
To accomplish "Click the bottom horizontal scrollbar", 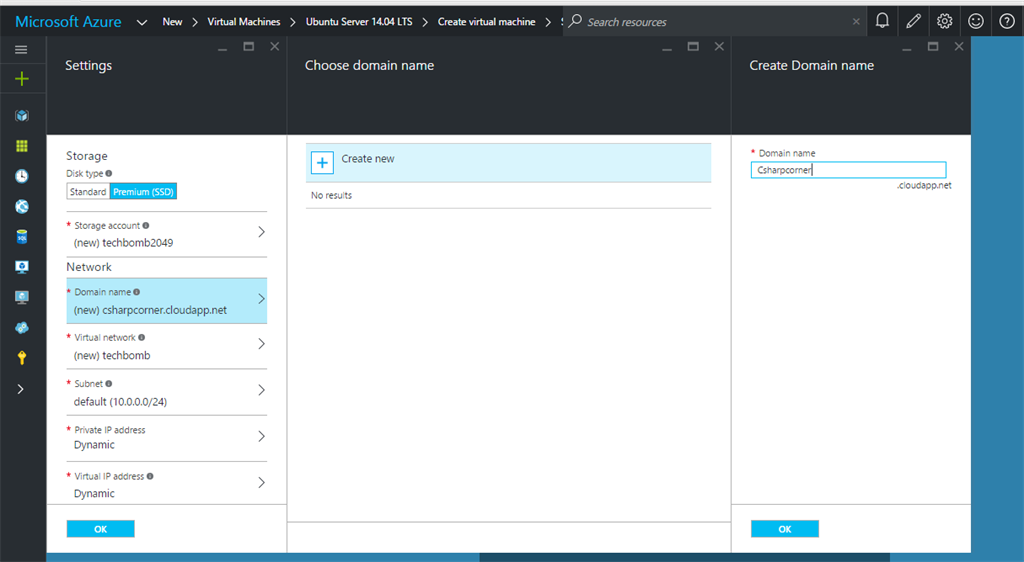I will click(684, 557).
